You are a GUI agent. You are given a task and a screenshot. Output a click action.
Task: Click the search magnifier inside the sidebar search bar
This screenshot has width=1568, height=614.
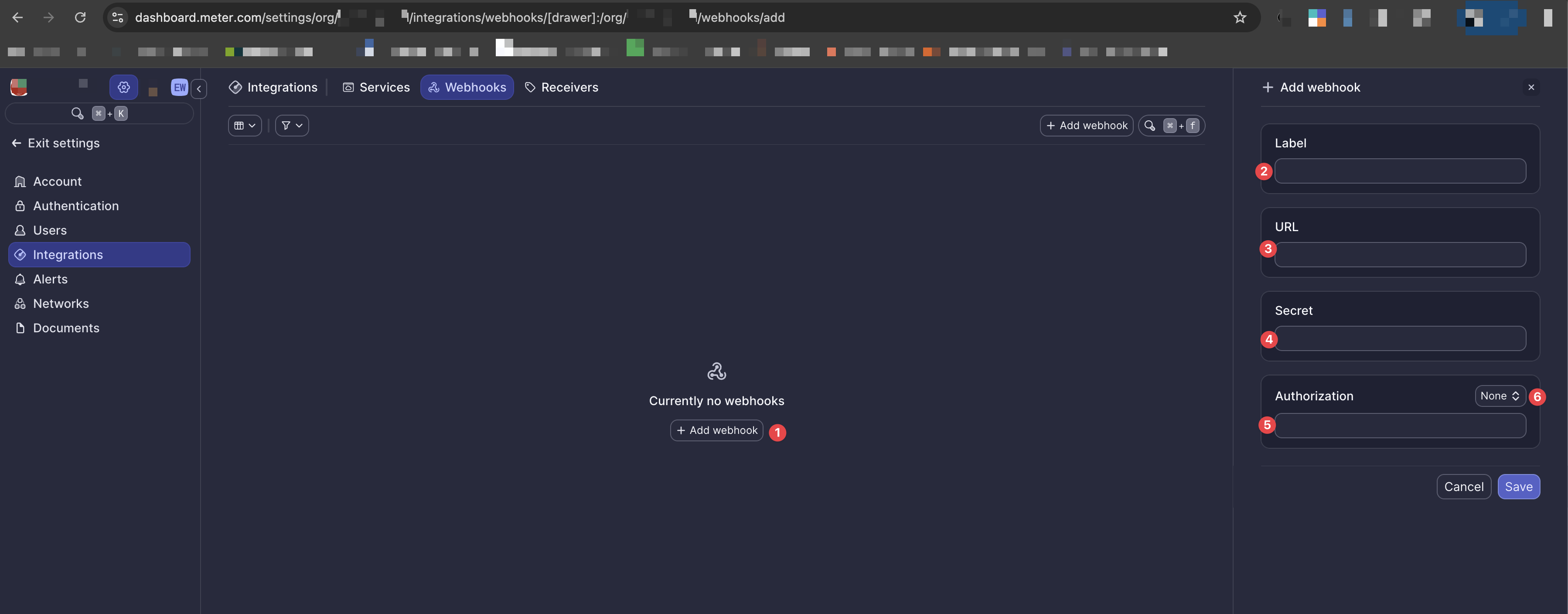(77, 113)
